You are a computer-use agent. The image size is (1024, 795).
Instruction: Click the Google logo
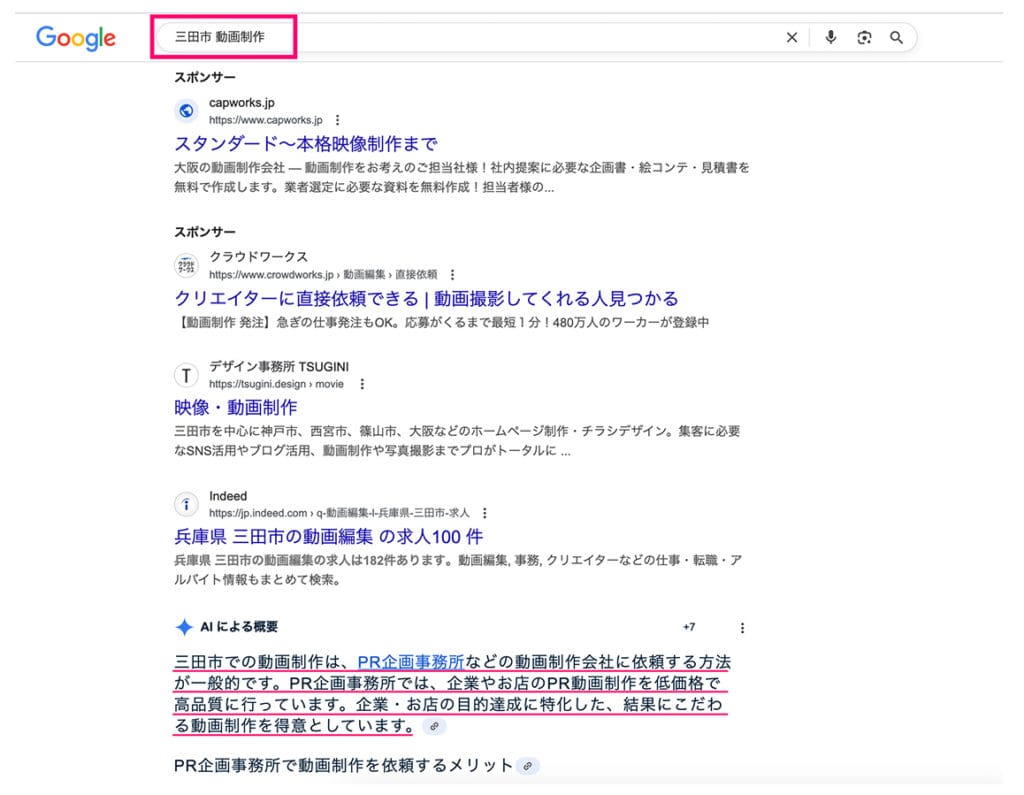(x=76, y=38)
